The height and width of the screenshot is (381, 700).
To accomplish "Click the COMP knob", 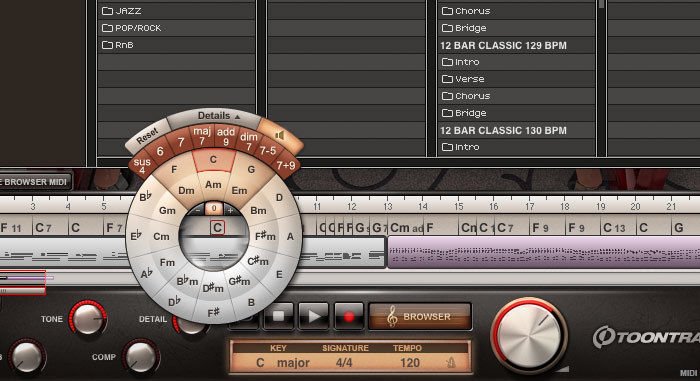I will point(141,356).
